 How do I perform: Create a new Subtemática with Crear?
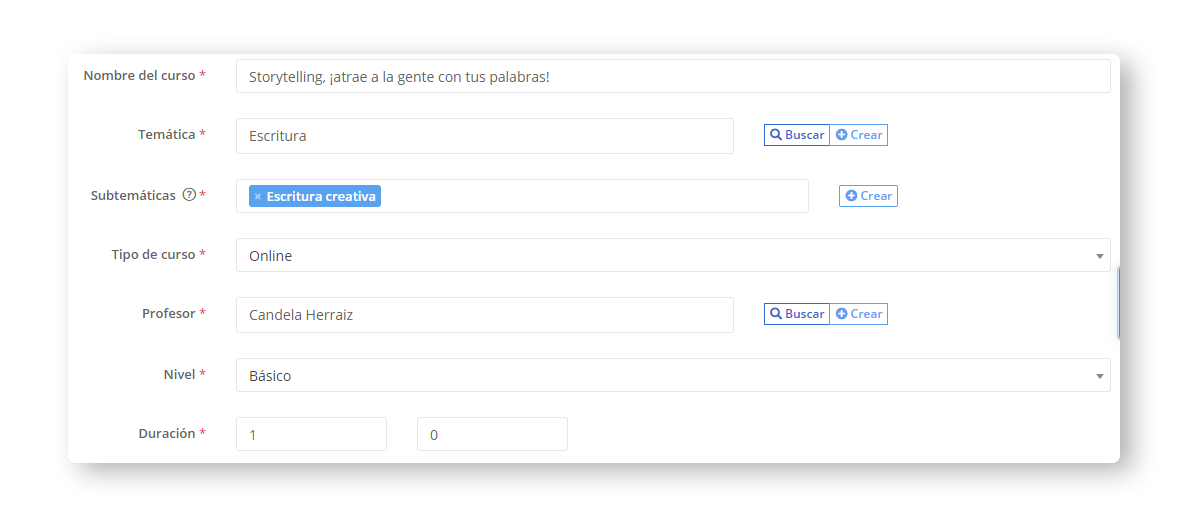tap(868, 196)
